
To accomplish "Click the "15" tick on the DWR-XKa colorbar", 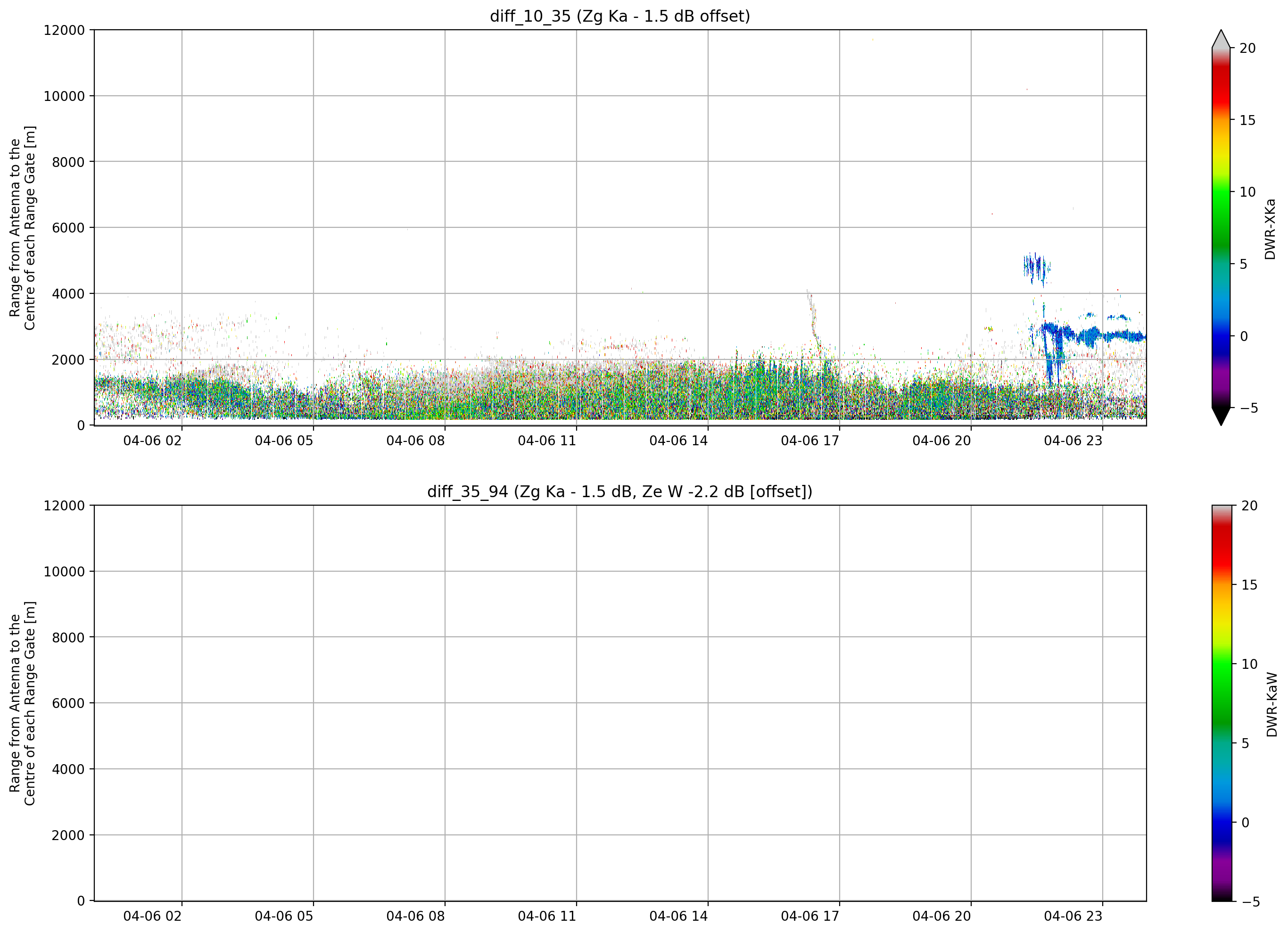I will coord(1247,120).
